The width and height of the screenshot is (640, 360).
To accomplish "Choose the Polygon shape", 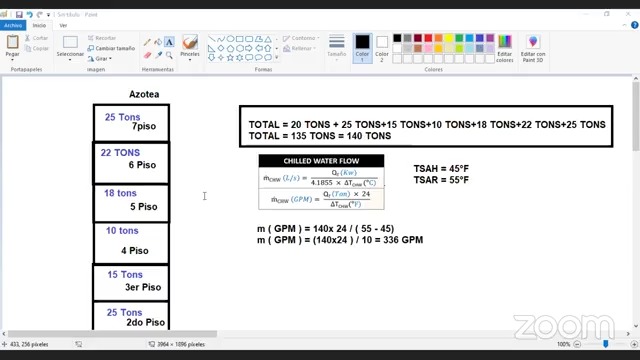I will click(259, 39).
